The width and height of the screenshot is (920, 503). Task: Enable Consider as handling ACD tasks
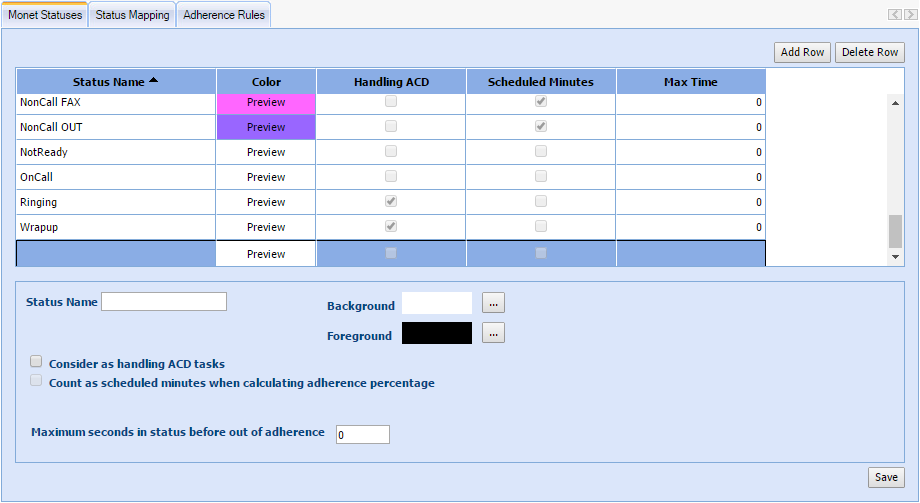tap(37, 362)
